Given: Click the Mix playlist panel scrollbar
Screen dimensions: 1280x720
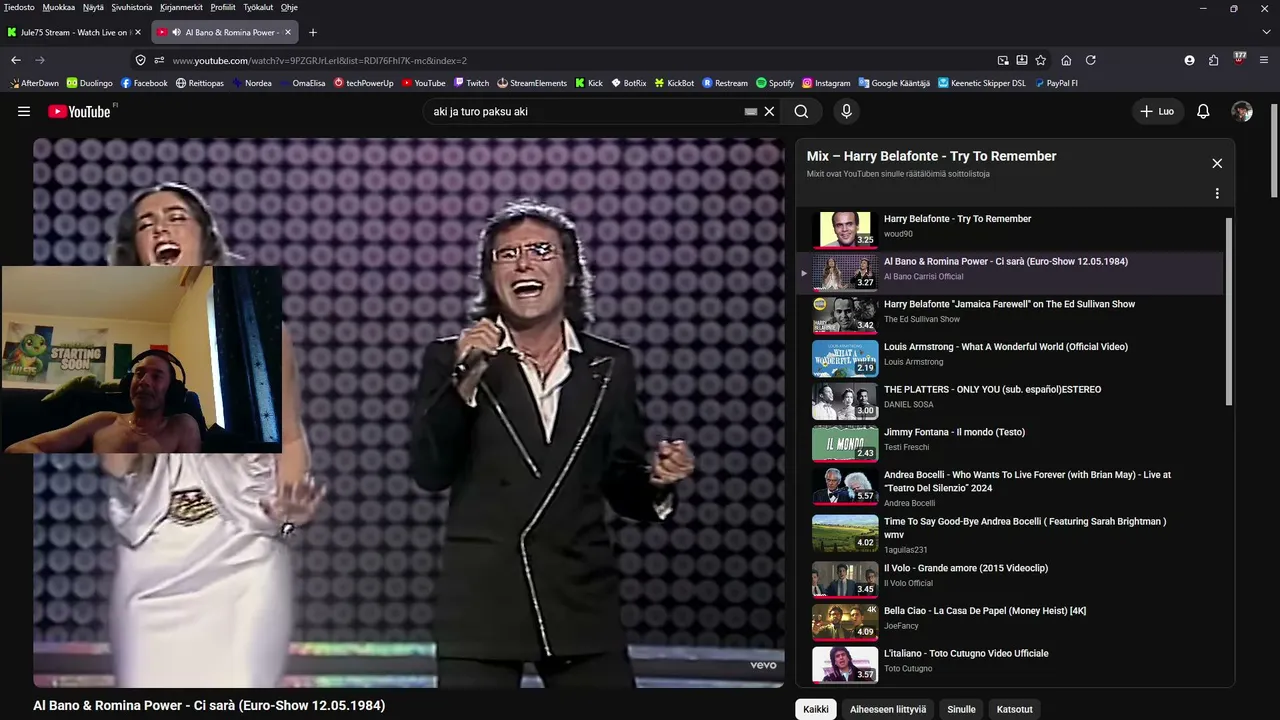Looking at the screenshot, I should (x=1229, y=310).
